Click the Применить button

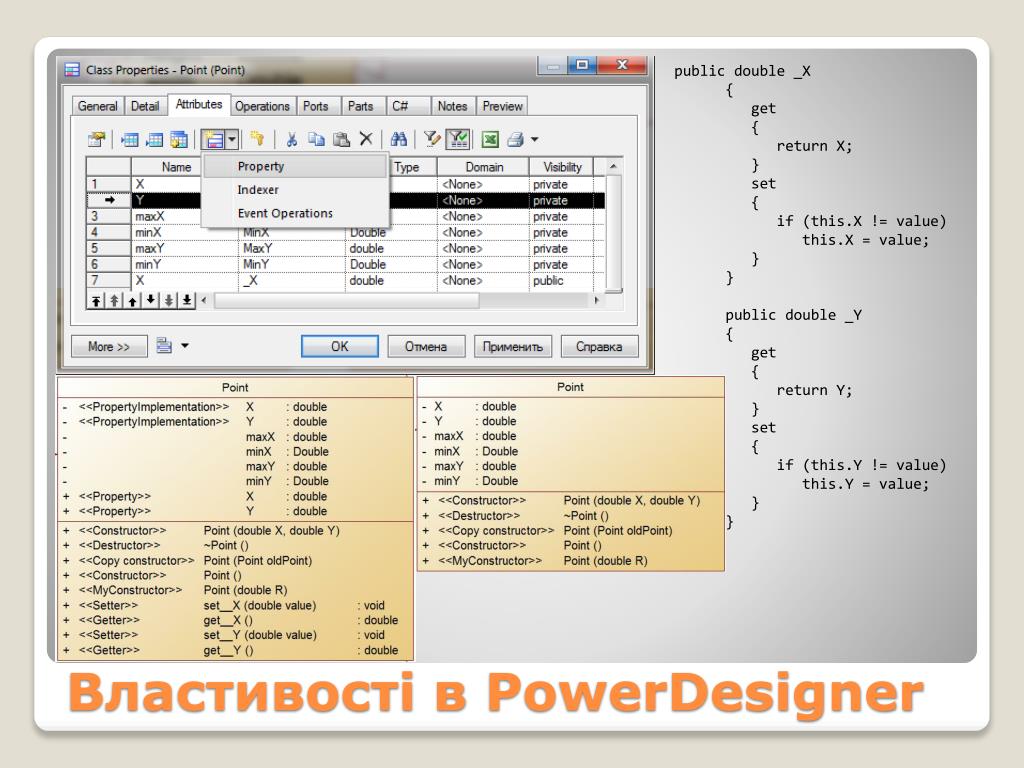tap(513, 347)
